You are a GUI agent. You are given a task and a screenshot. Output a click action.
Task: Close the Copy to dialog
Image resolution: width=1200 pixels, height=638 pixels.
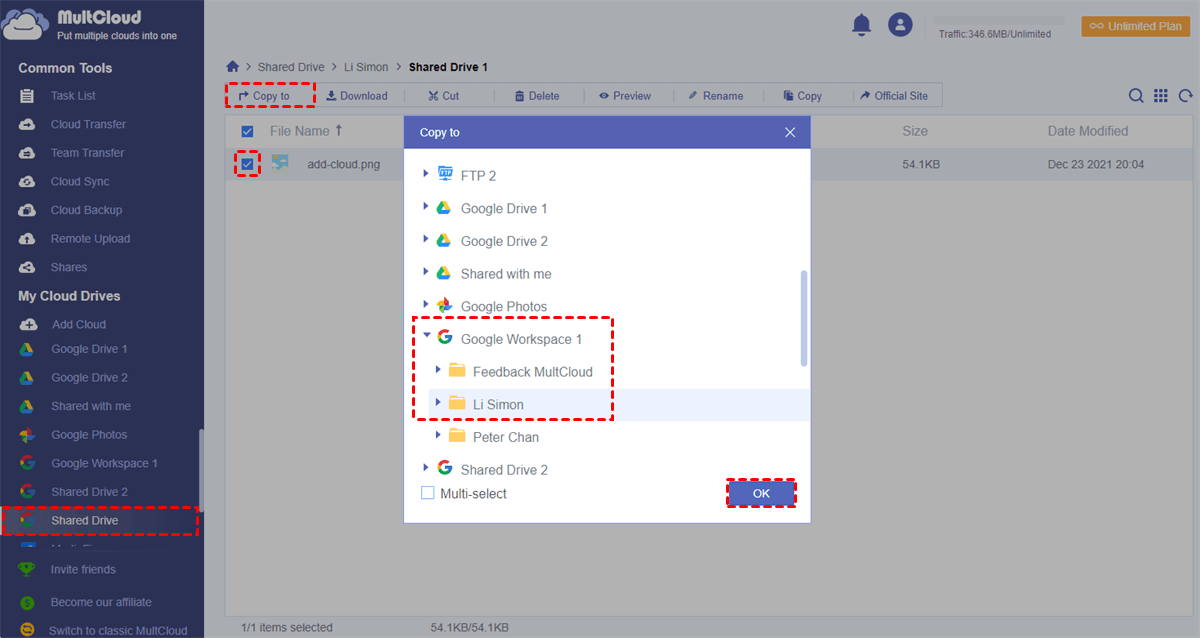point(790,132)
